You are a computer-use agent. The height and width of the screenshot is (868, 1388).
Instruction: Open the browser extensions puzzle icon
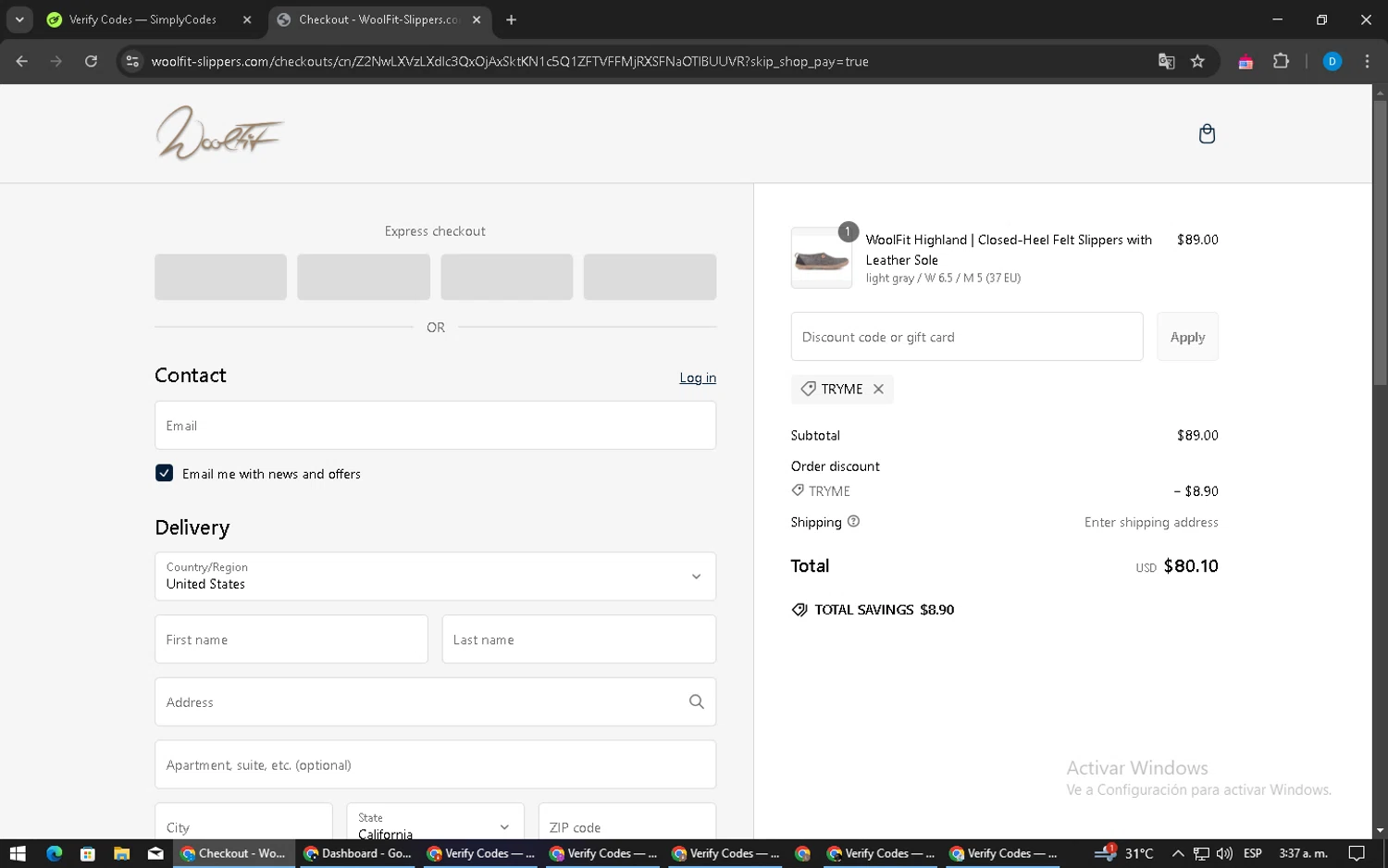(1281, 61)
